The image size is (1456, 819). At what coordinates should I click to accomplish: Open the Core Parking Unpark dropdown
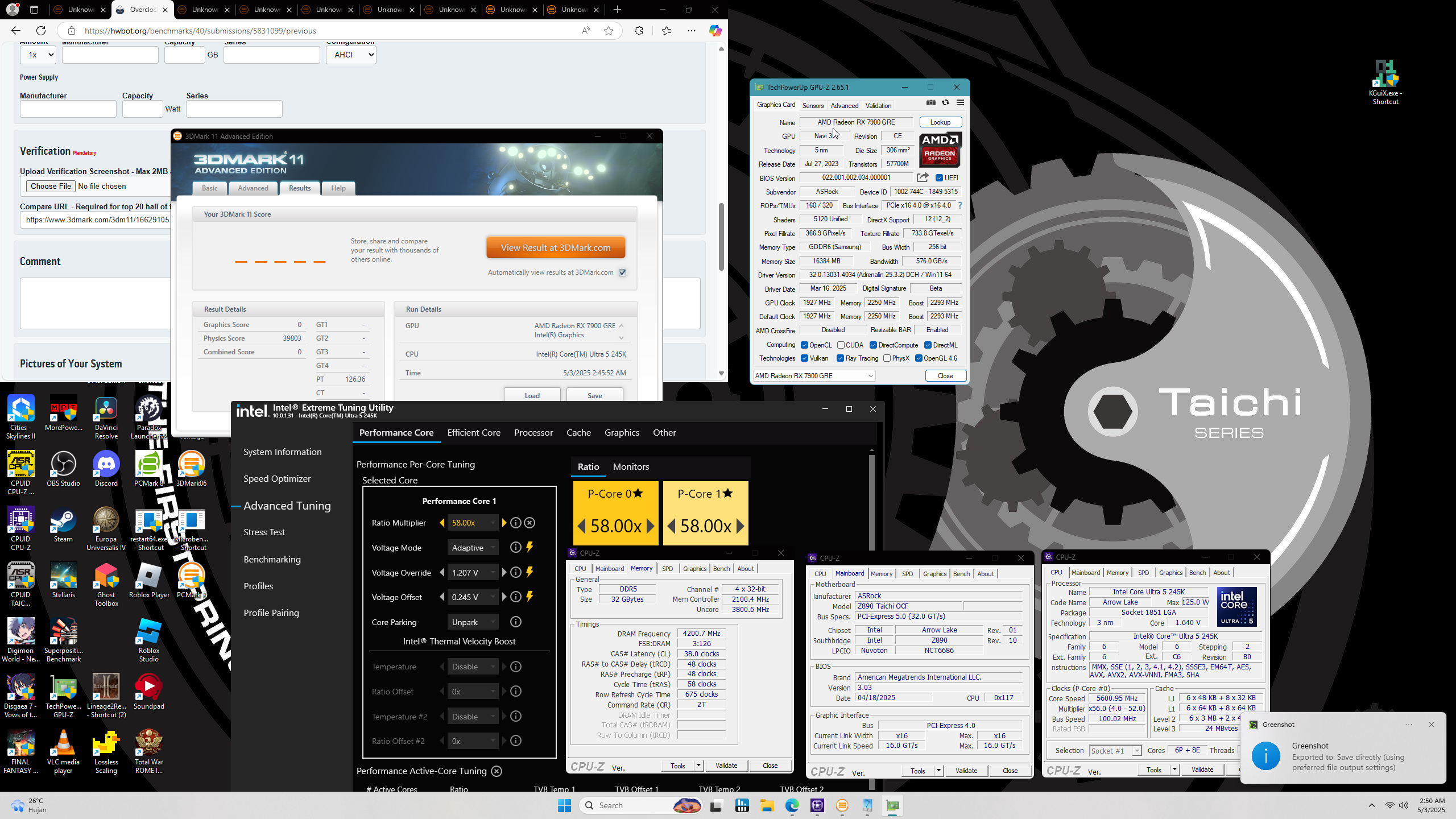point(473,622)
